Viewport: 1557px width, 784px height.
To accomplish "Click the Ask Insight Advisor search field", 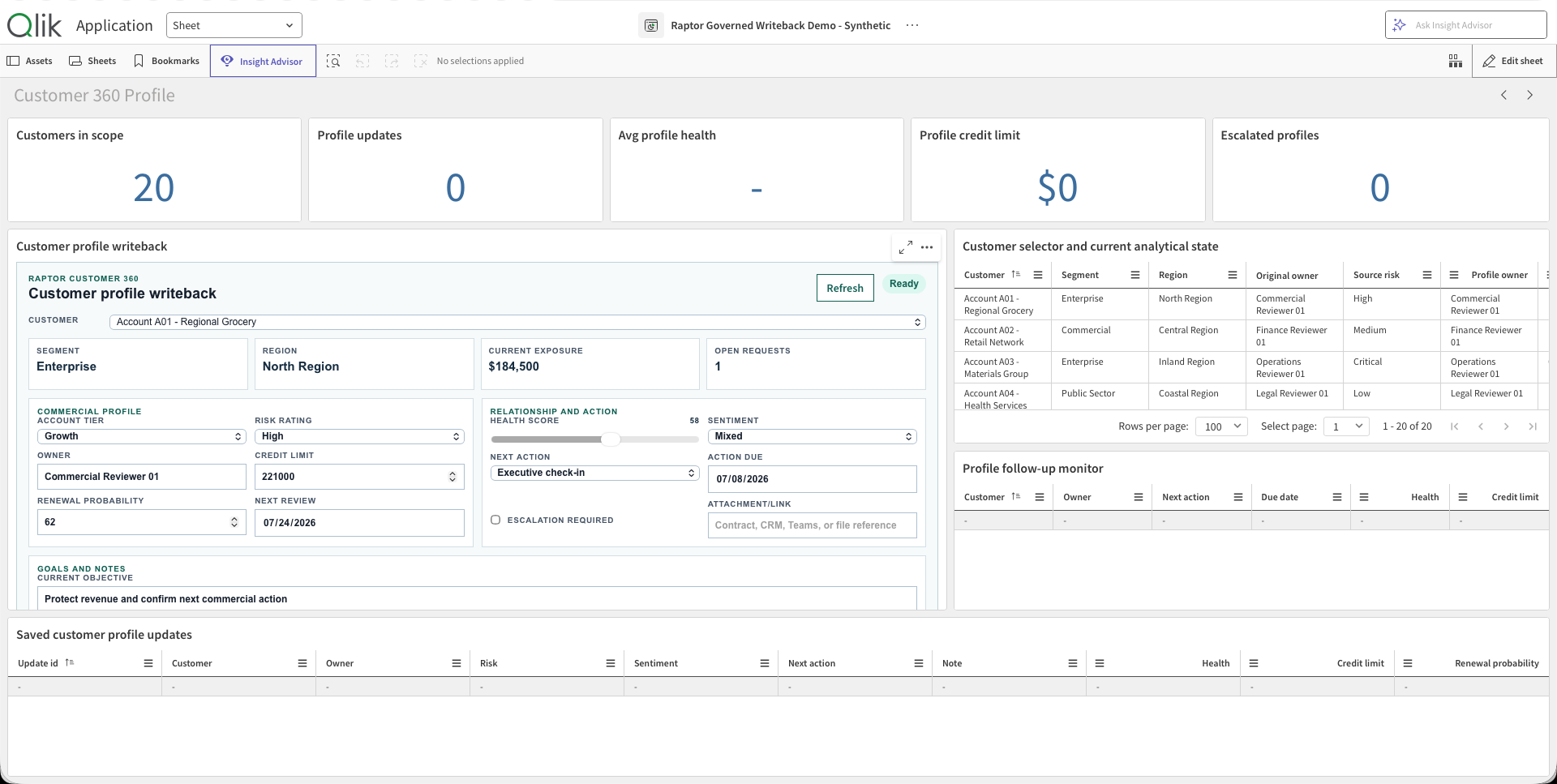I will (1465, 25).
